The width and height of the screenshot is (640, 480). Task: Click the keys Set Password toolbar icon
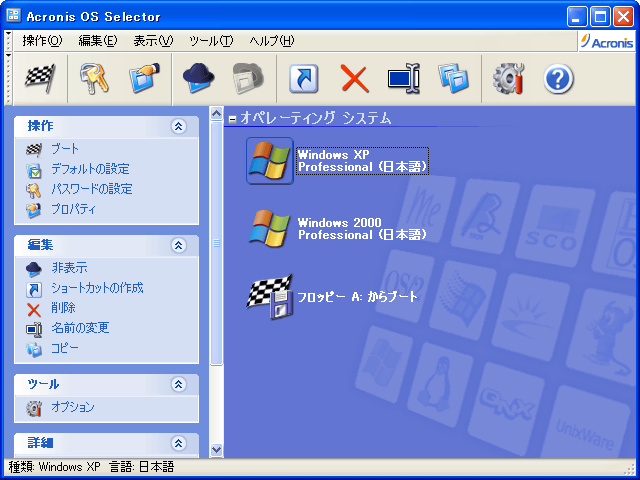94,78
